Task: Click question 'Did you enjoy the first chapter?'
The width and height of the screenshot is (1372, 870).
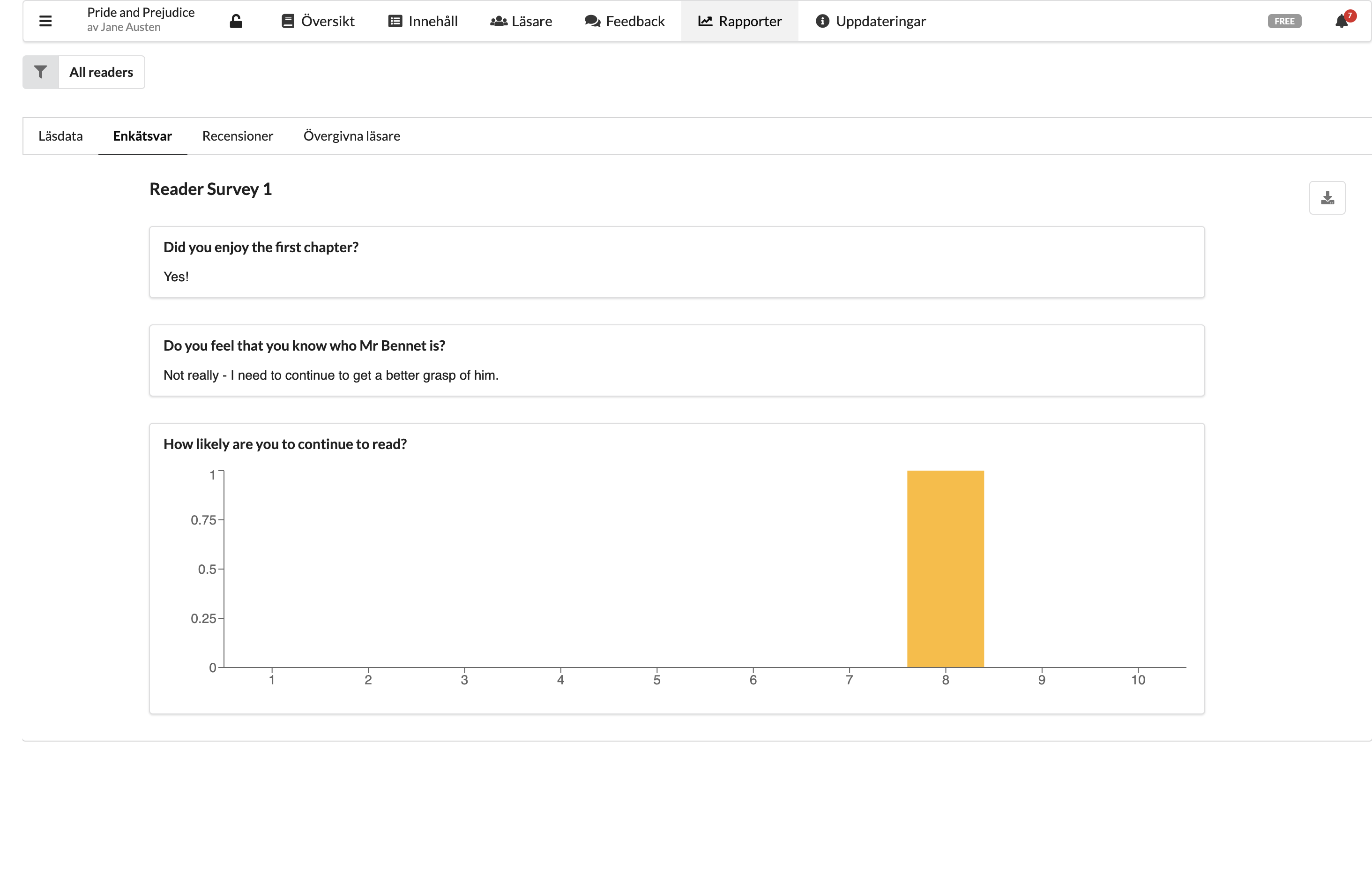Action: click(x=261, y=247)
